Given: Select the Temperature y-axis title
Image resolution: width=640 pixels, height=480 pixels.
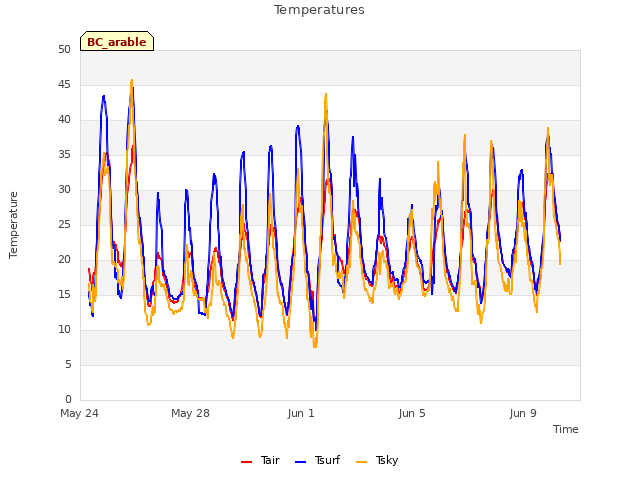Looking at the screenshot, I should pos(13,225).
